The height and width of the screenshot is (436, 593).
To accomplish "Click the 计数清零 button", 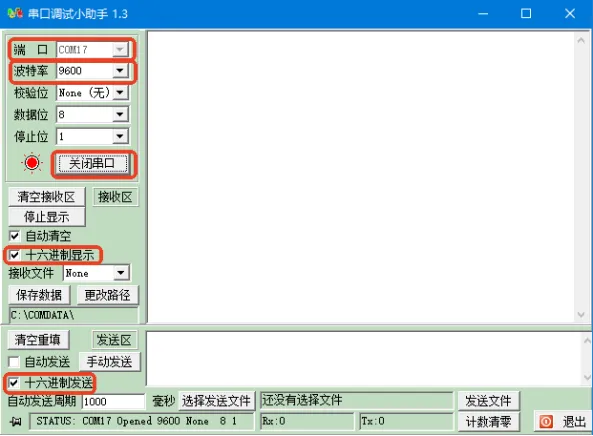I will point(489,421).
